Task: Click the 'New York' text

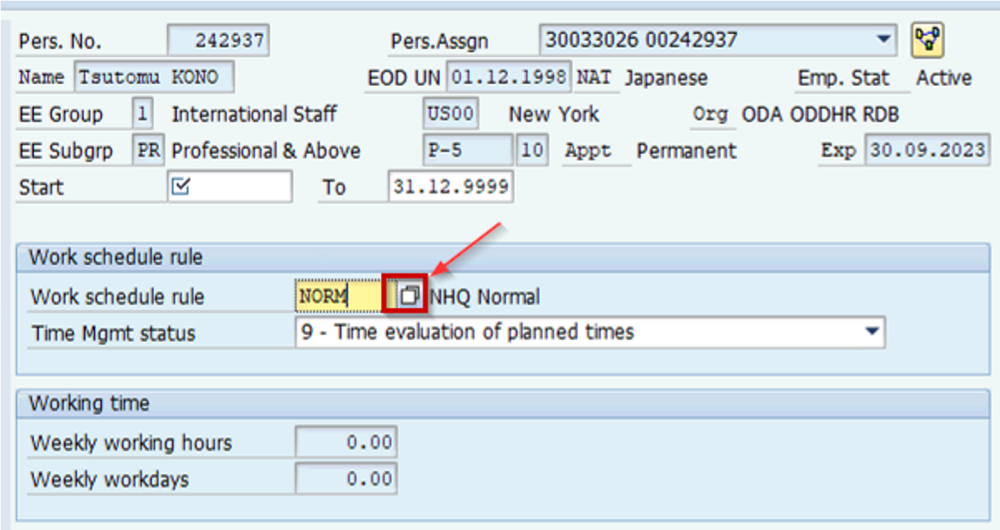Action: [x=554, y=114]
